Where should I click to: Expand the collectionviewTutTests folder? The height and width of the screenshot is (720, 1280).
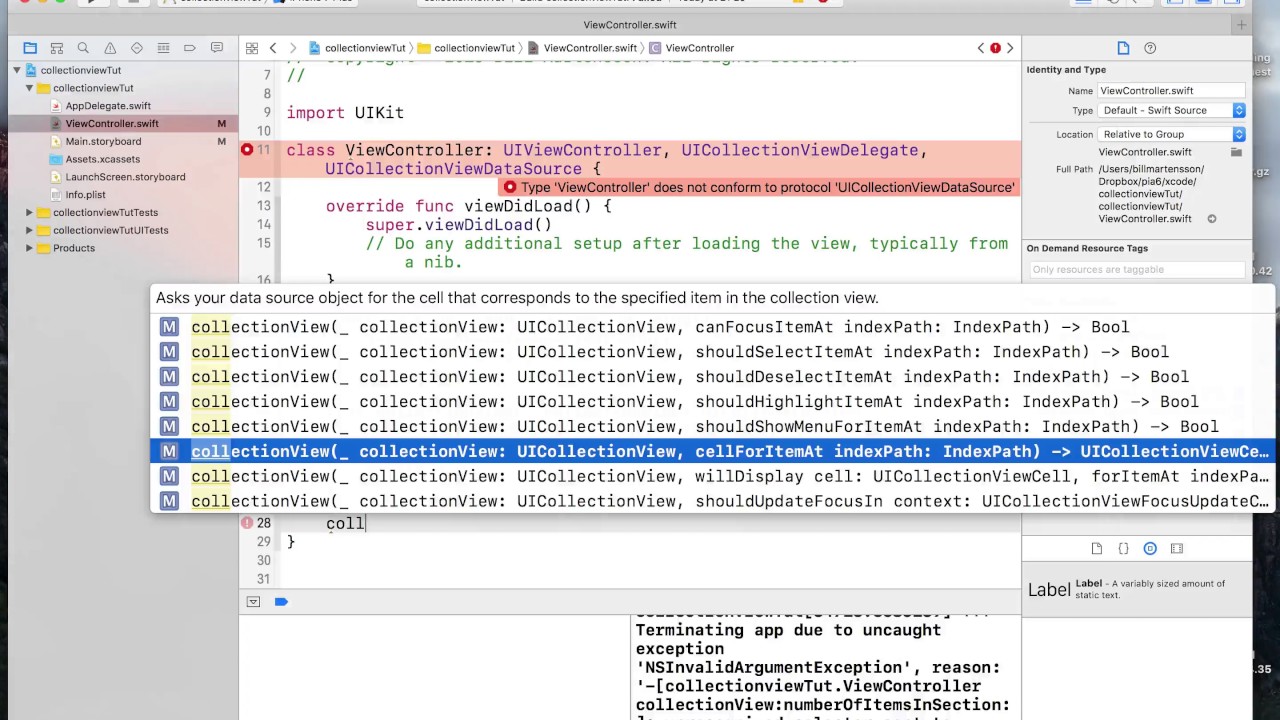[x=30, y=213]
